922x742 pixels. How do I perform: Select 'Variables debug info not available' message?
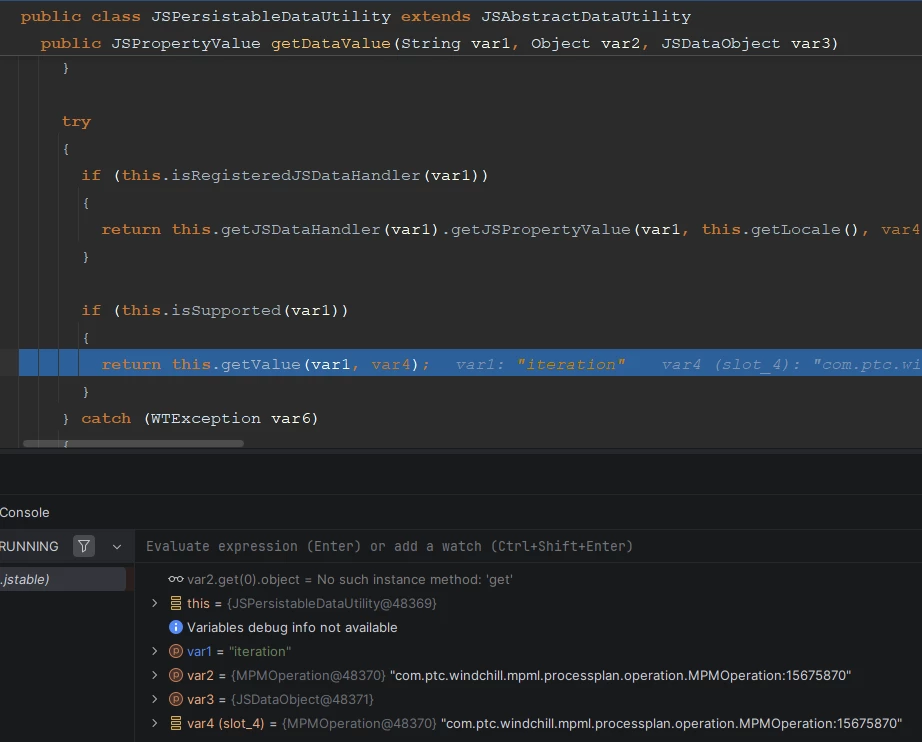coord(292,627)
